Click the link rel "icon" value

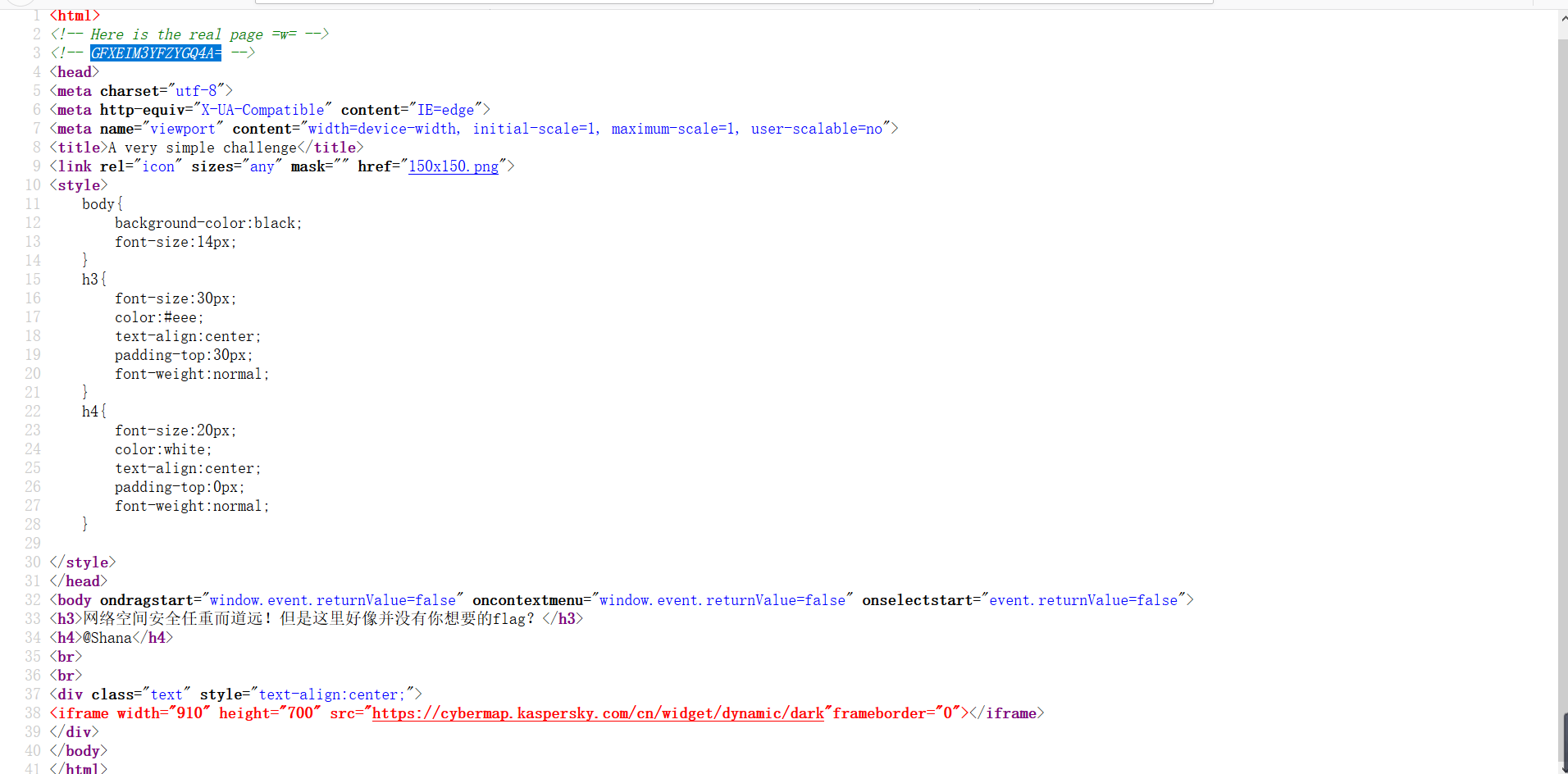pos(158,166)
